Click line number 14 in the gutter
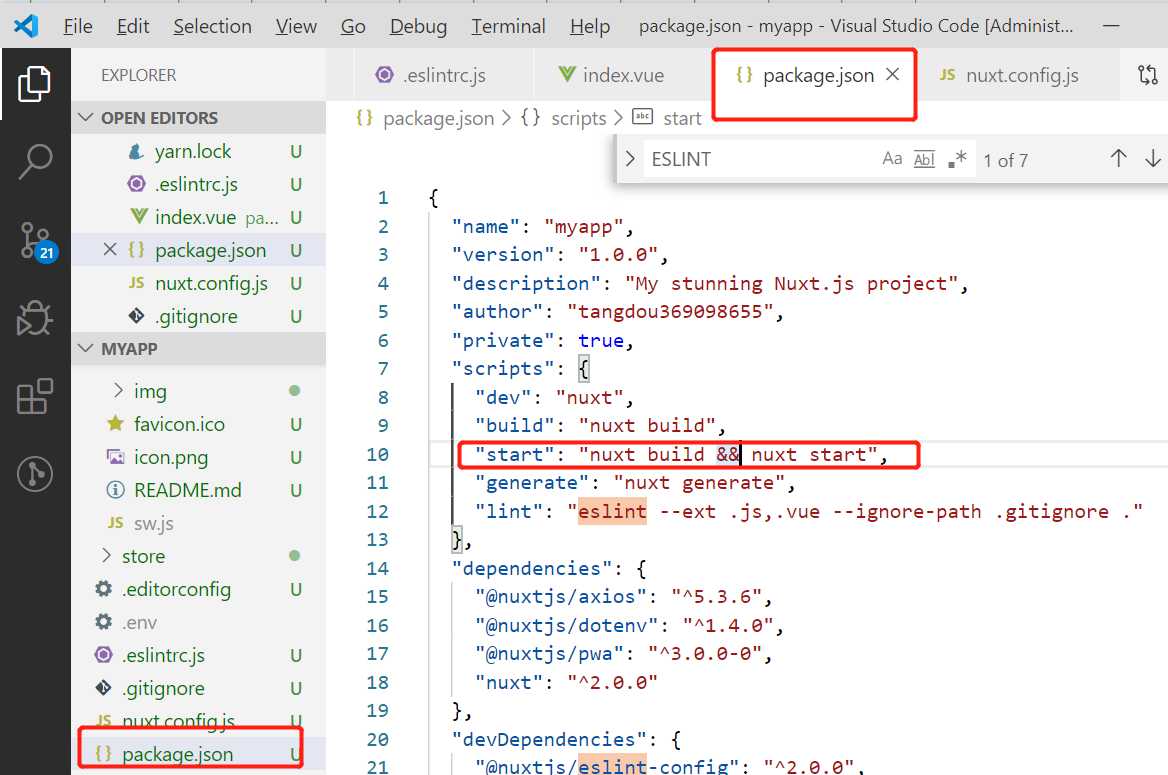 tap(378, 569)
